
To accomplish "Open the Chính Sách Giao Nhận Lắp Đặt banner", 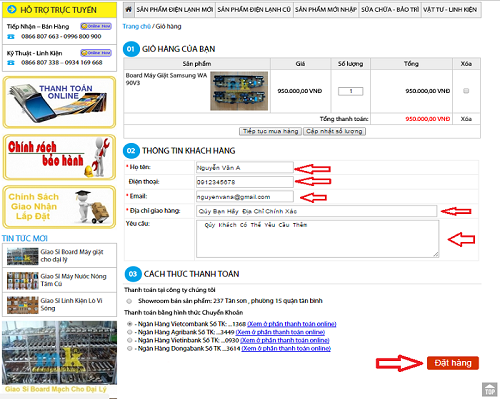I will tap(59, 207).
